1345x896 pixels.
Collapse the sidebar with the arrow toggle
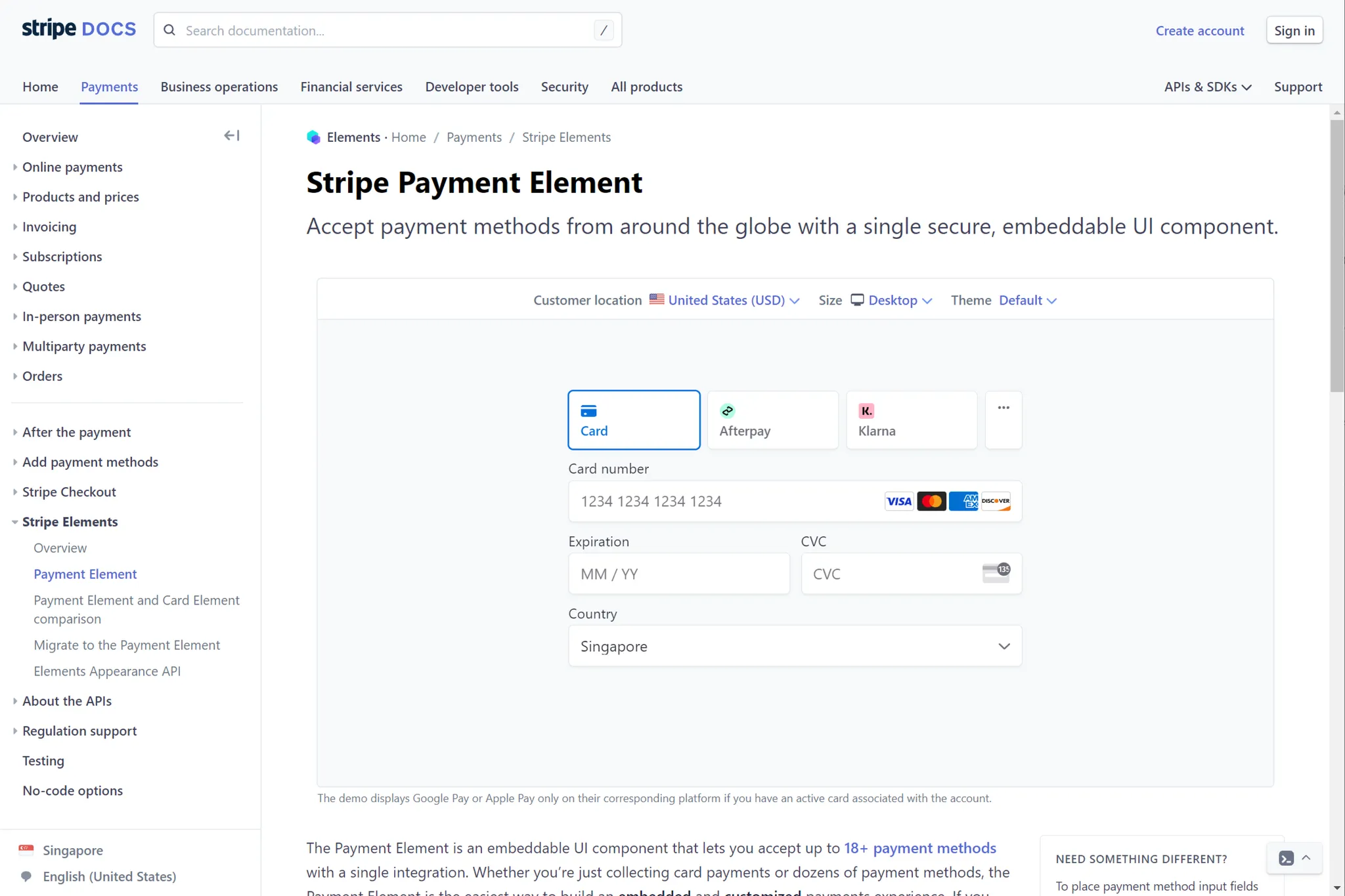(231, 135)
